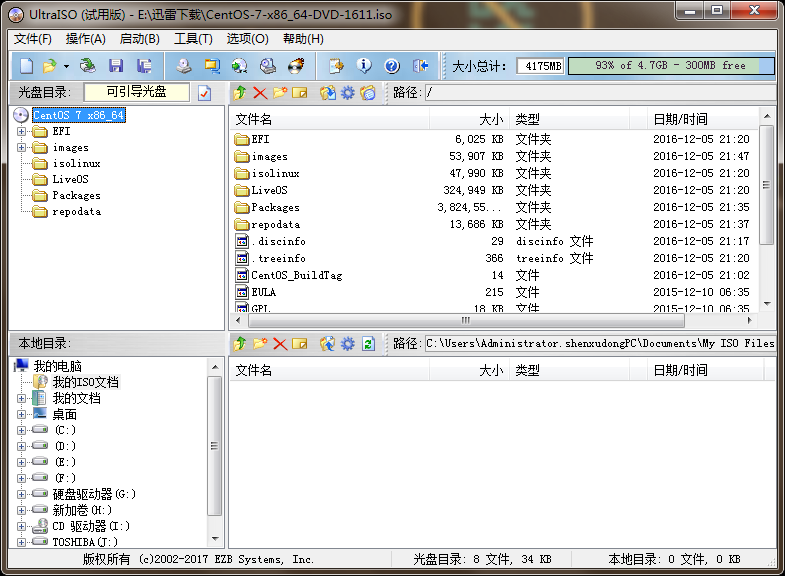Click the Extract icon in disc pane
785x576 pixels.
coord(328,93)
